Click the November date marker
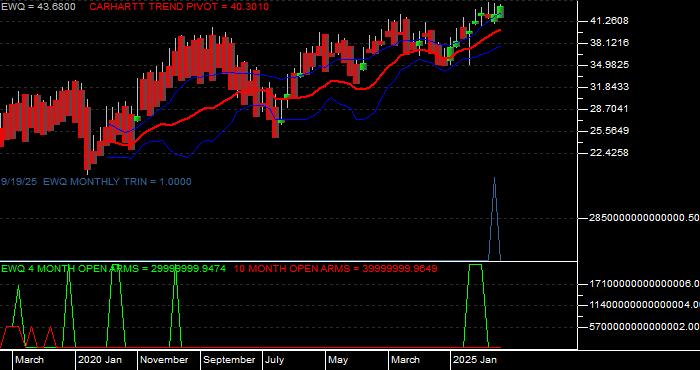The height and width of the screenshot is (370, 700). pos(164,360)
